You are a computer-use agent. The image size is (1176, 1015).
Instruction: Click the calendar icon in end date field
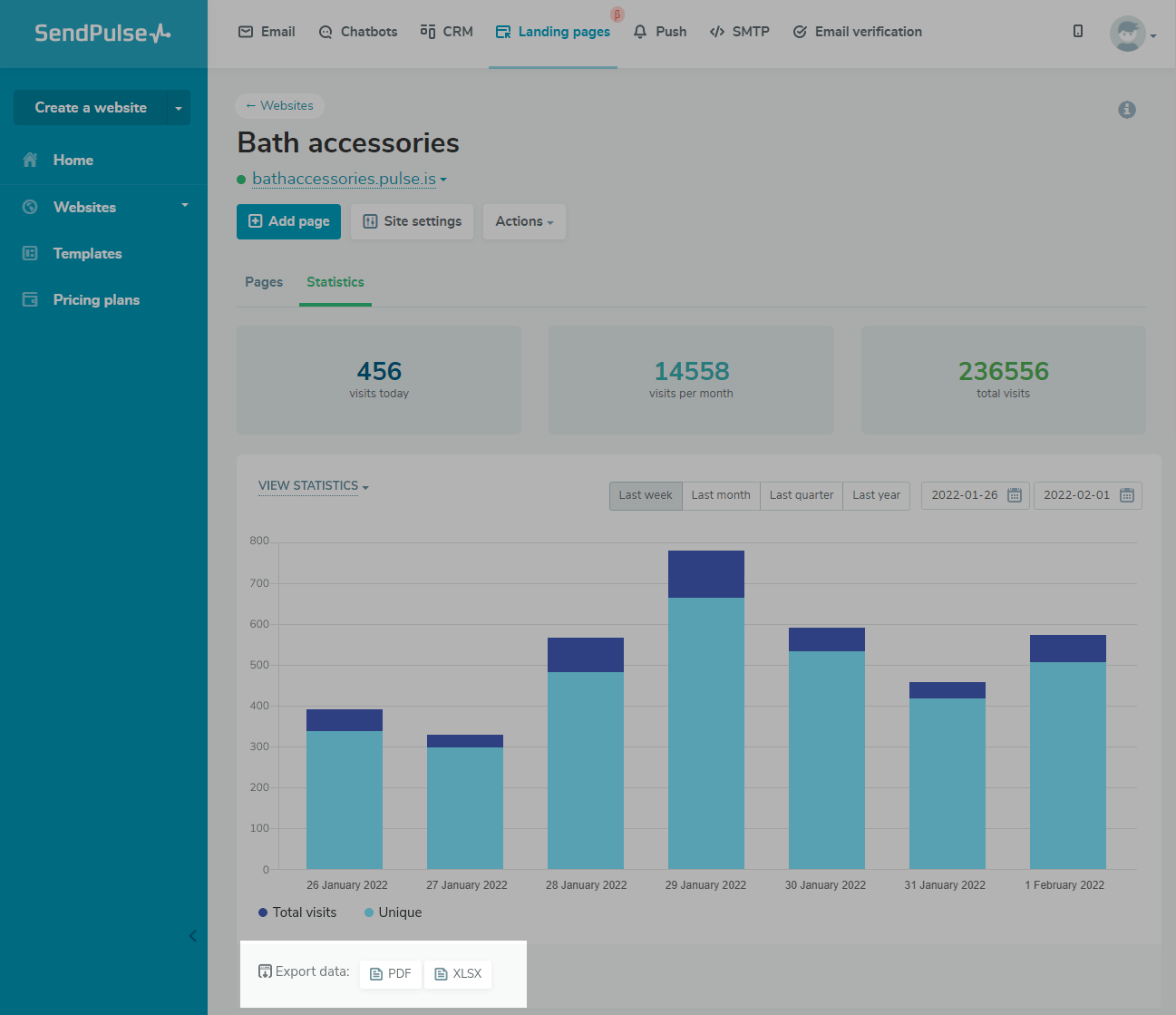coord(1127,495)
